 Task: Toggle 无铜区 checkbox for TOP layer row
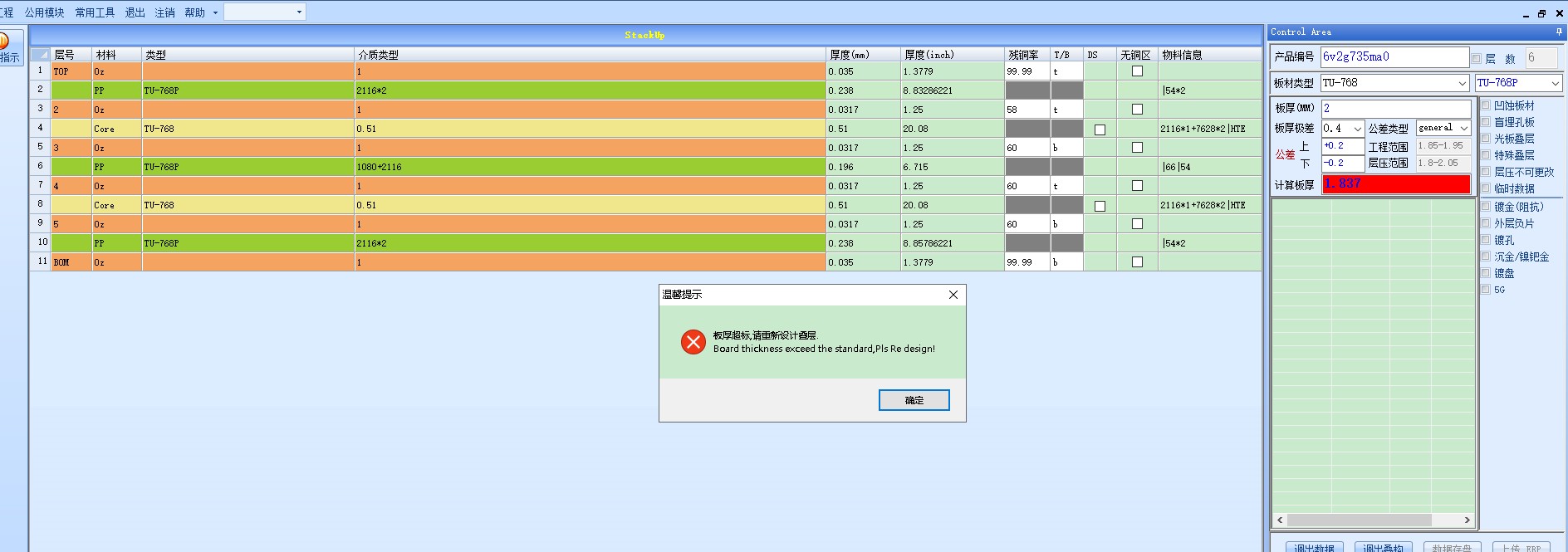1137,71
